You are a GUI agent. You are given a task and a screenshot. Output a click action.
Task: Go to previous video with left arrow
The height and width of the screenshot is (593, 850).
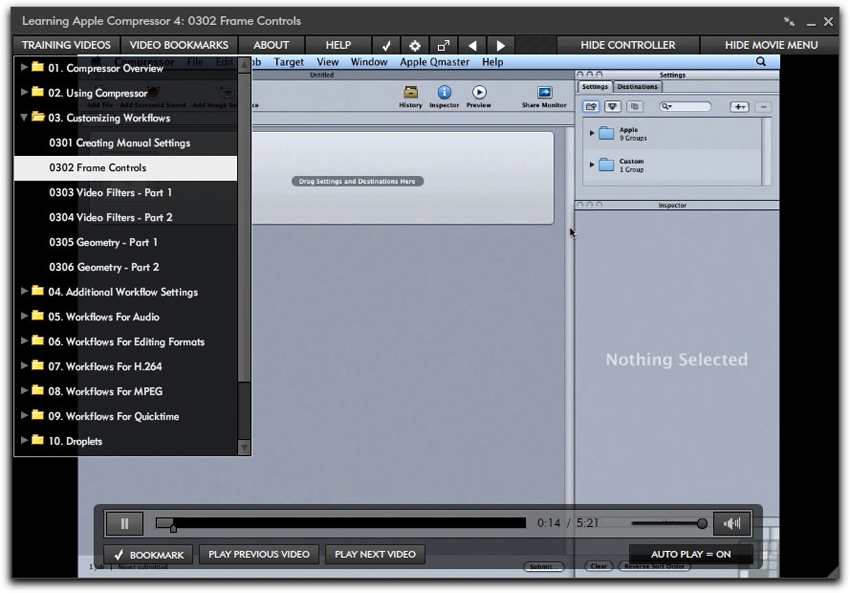tap(472, 46)
